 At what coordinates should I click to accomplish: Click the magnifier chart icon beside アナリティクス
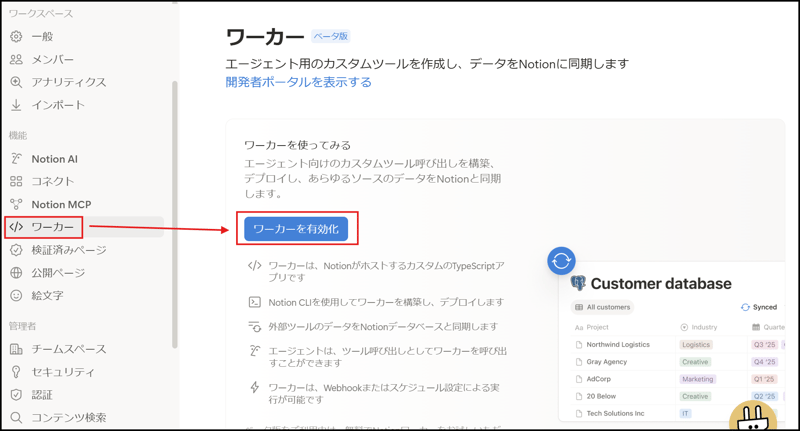click(x=16, y=82)
